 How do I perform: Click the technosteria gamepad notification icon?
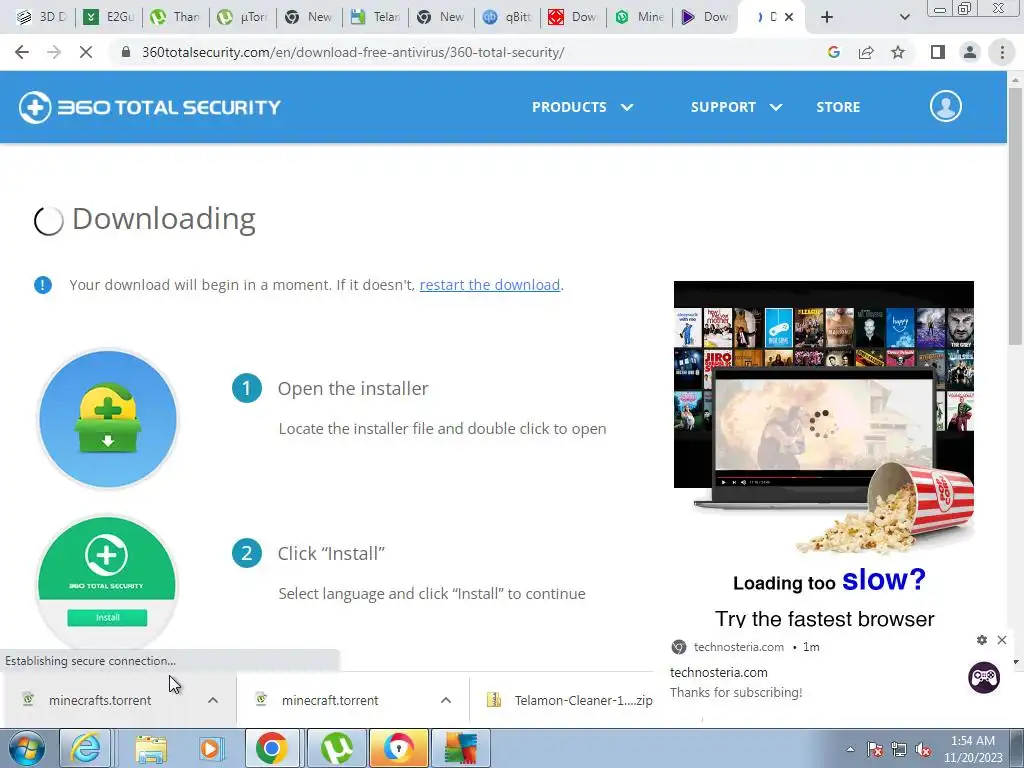coord(984,677)
